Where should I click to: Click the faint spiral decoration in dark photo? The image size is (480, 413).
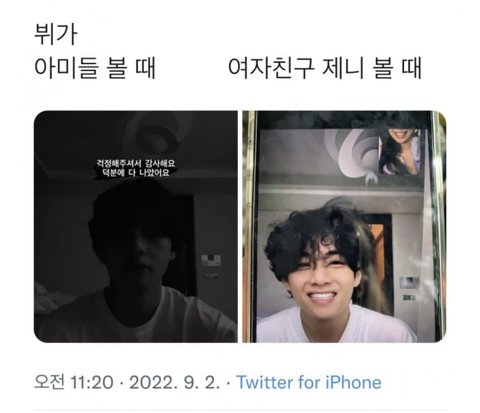pyautogui.click(x=152, y=133)
